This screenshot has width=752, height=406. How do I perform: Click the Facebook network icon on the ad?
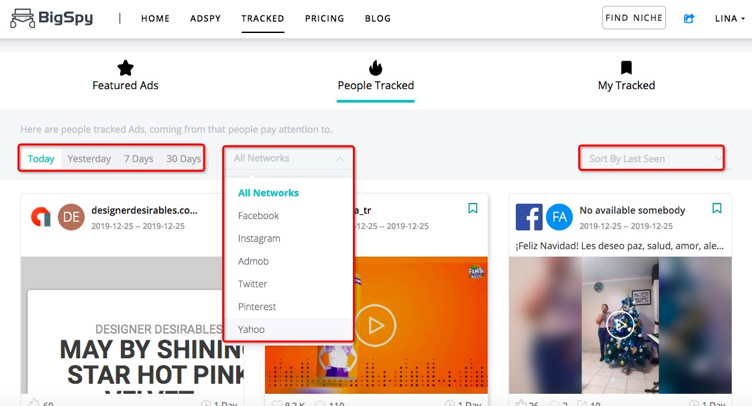pyautogui.click(x=529, y=217)
